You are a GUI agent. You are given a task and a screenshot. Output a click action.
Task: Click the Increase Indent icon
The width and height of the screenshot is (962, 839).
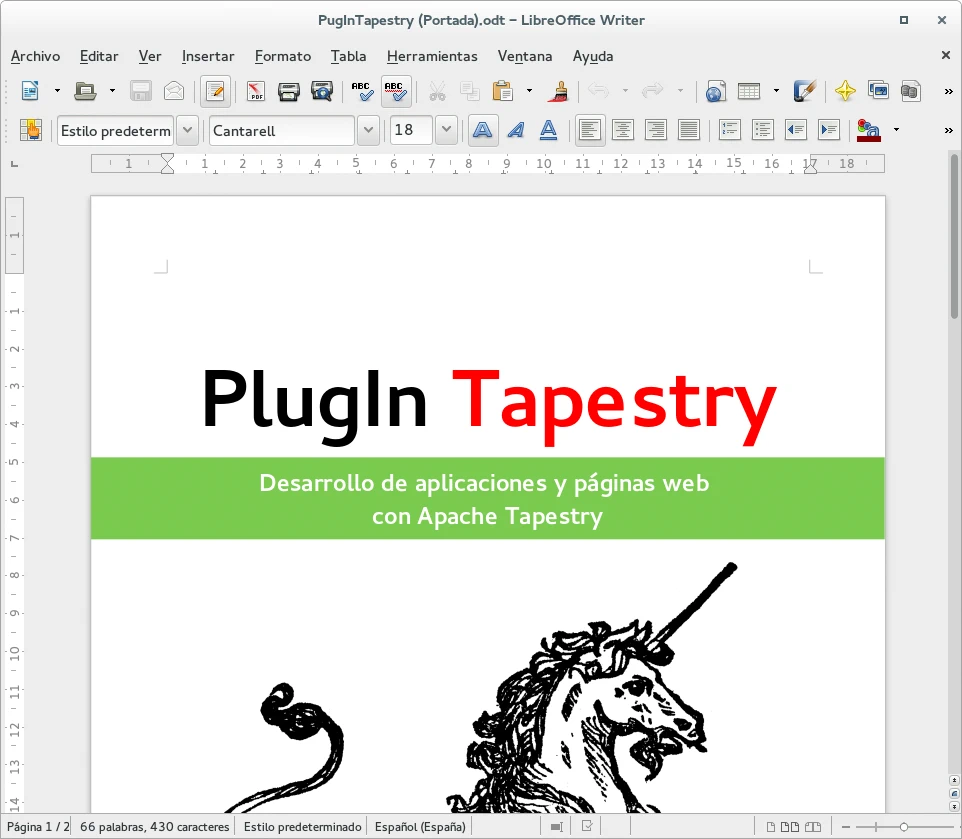tap(828, 130)
